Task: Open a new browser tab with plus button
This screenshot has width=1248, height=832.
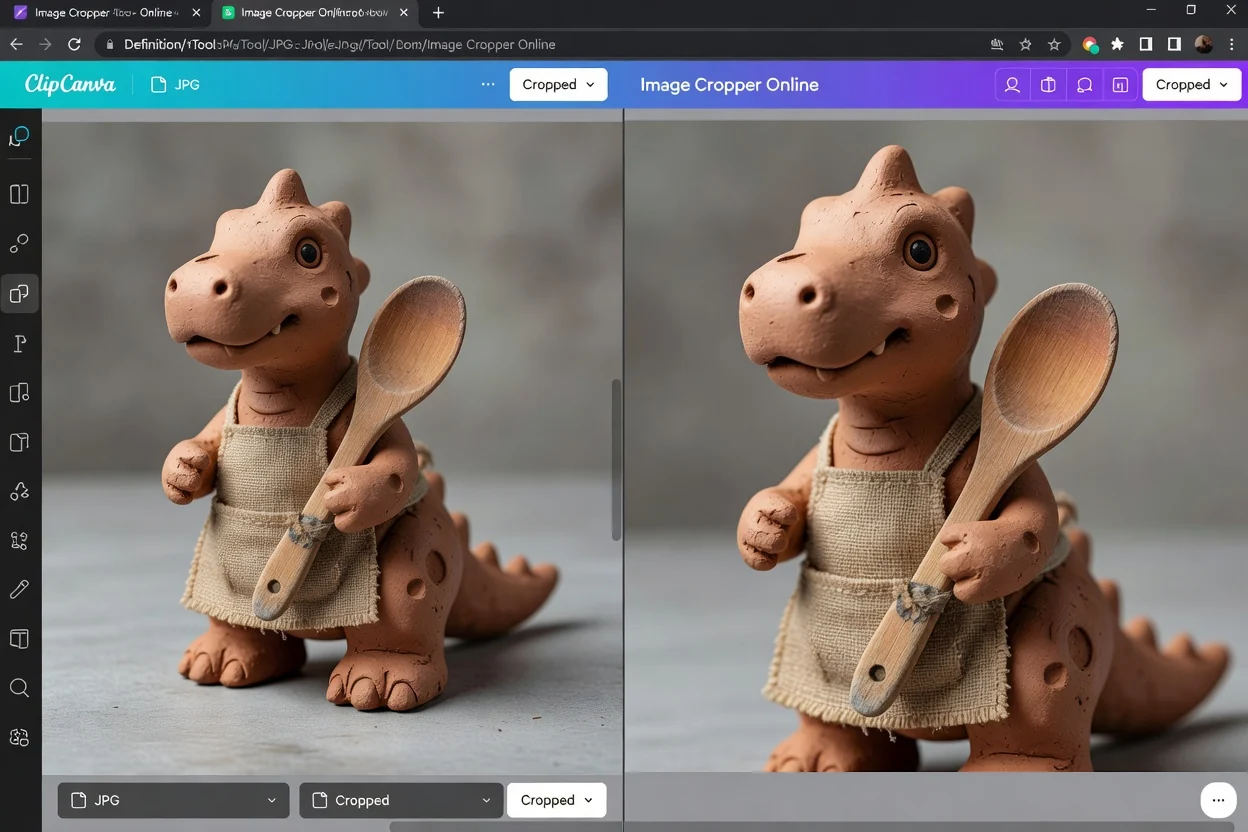Action: [438, 13]
